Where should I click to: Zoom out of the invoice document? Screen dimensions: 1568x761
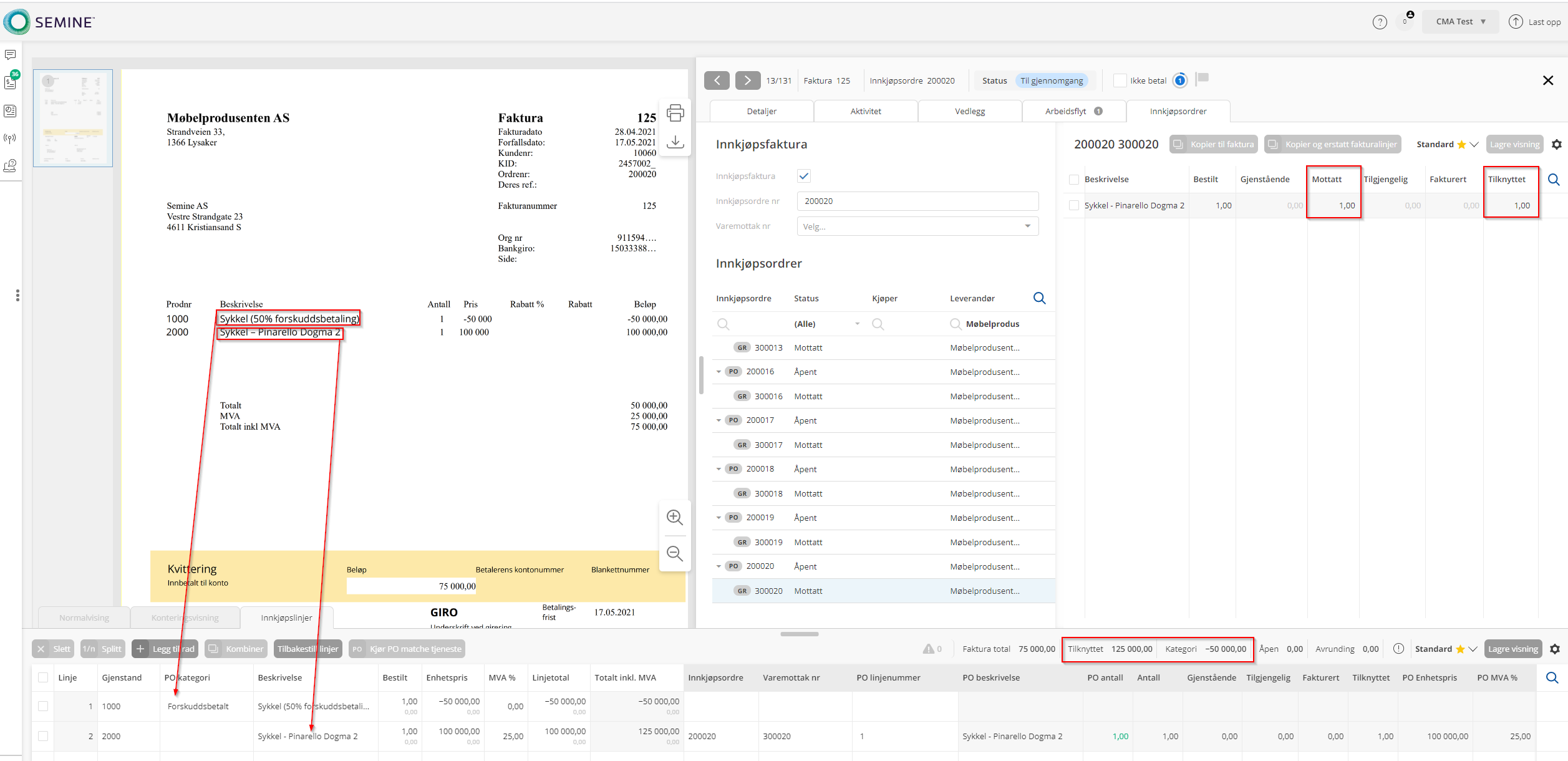(674, 553)
